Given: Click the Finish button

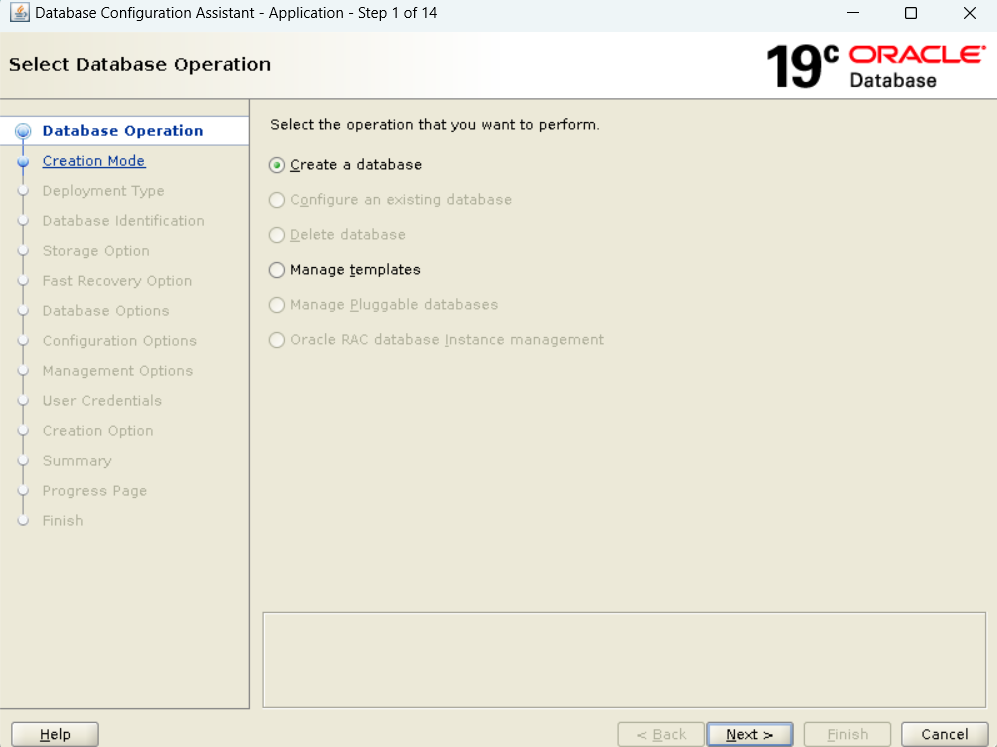Looking at the screenshot, I should tap(847, 734).
